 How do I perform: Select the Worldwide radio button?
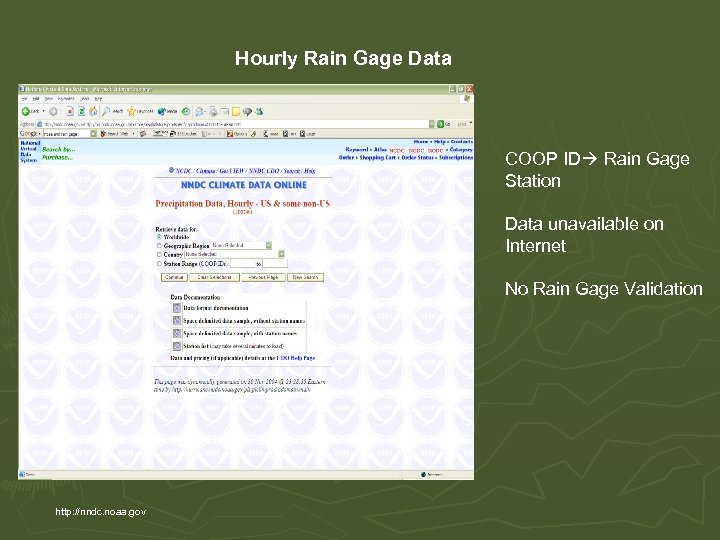click(159, 237)
